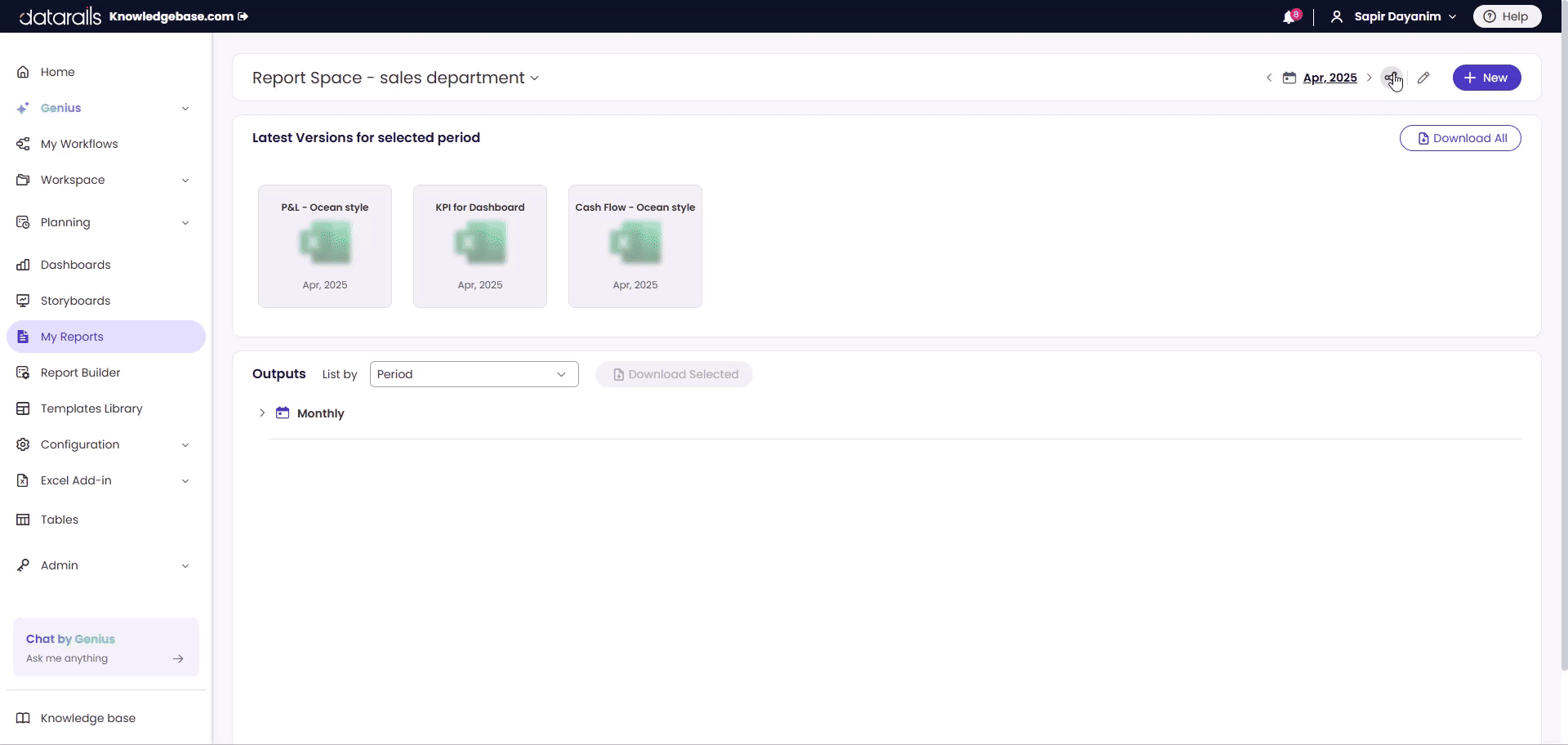Click the pencil edit icon
This screenshot has height=745, width=1568.
[1423, 78]
